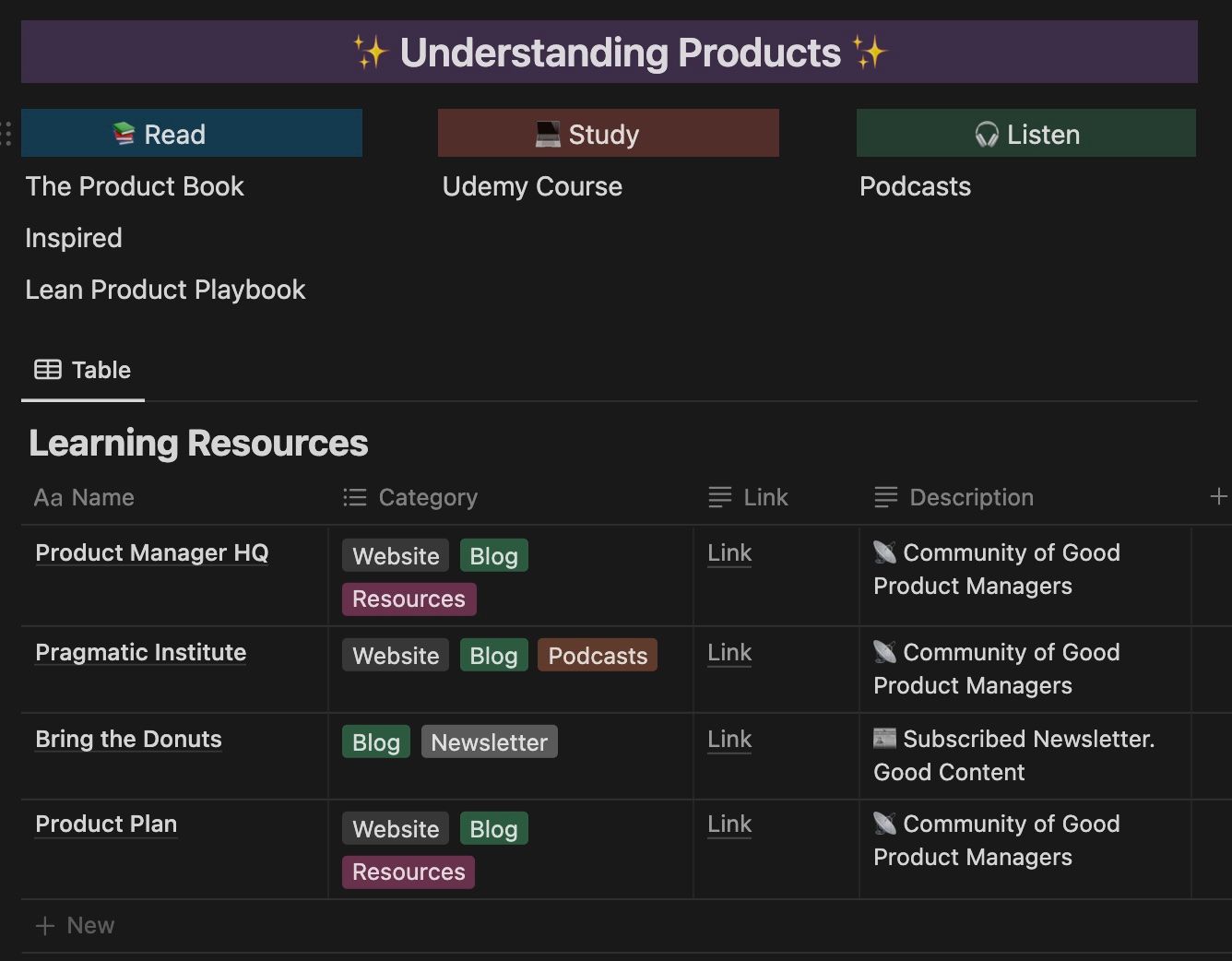Open the Product Plan row page
1232x961 pixels.
106,825
